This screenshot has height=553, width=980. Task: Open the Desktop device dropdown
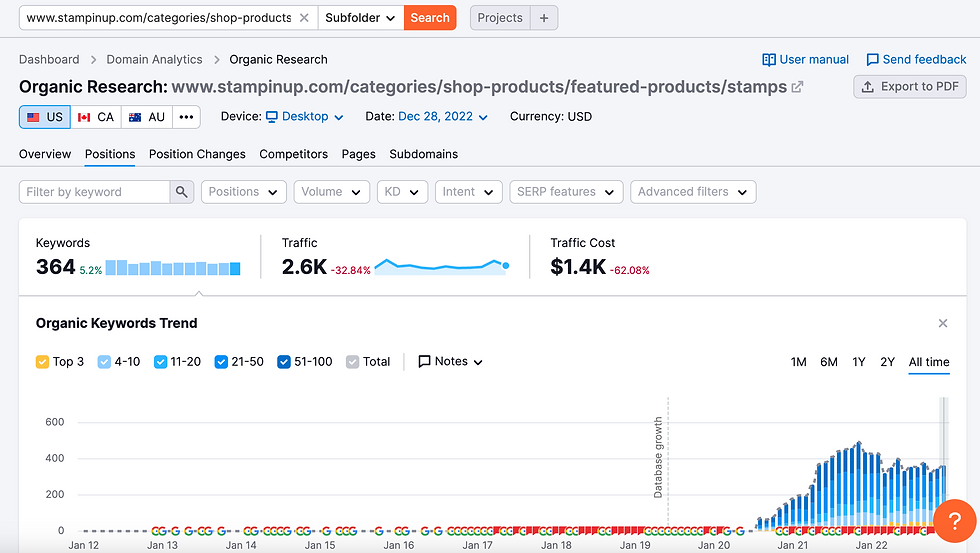point(305,116)
